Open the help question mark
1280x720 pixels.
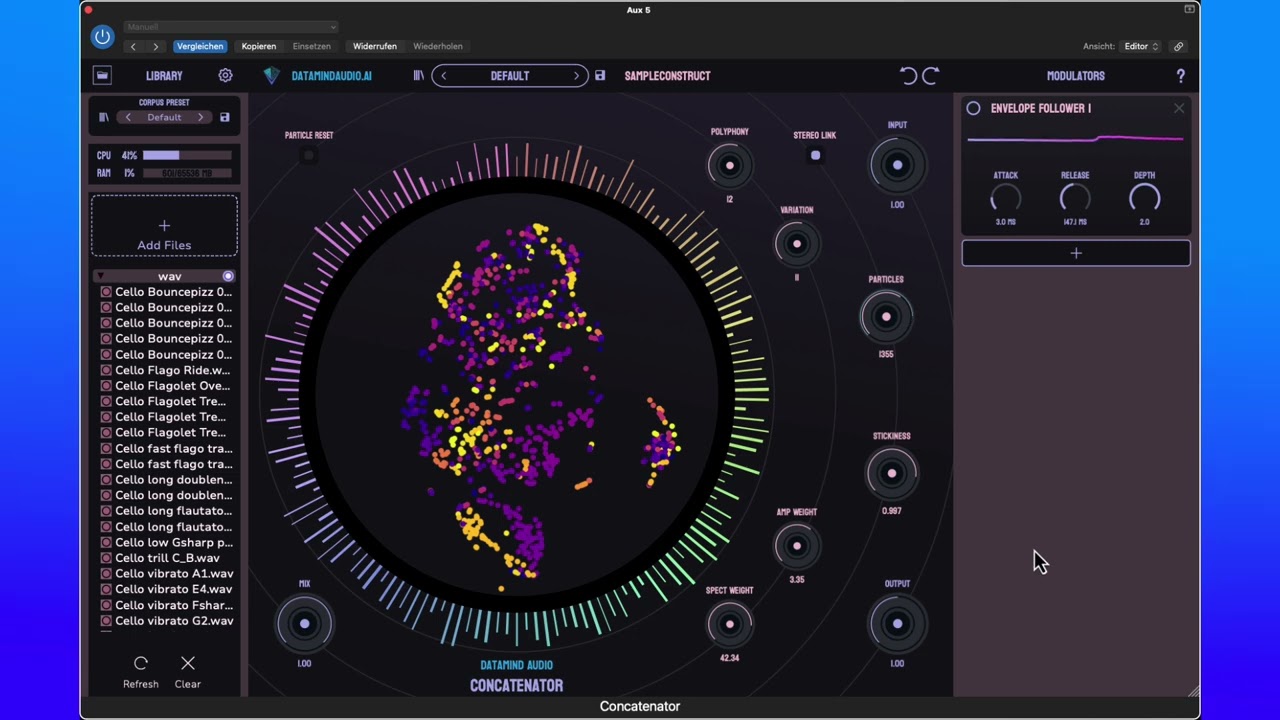pos(1180,75)
